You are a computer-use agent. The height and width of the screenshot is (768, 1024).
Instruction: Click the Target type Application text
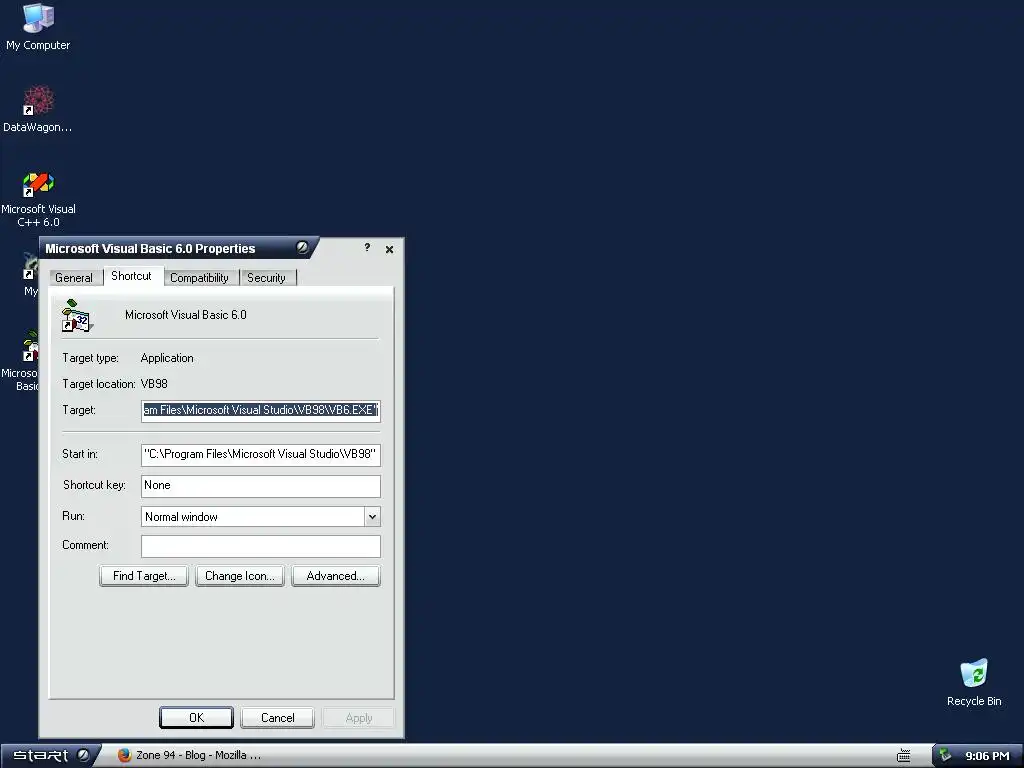coord(167,358)
